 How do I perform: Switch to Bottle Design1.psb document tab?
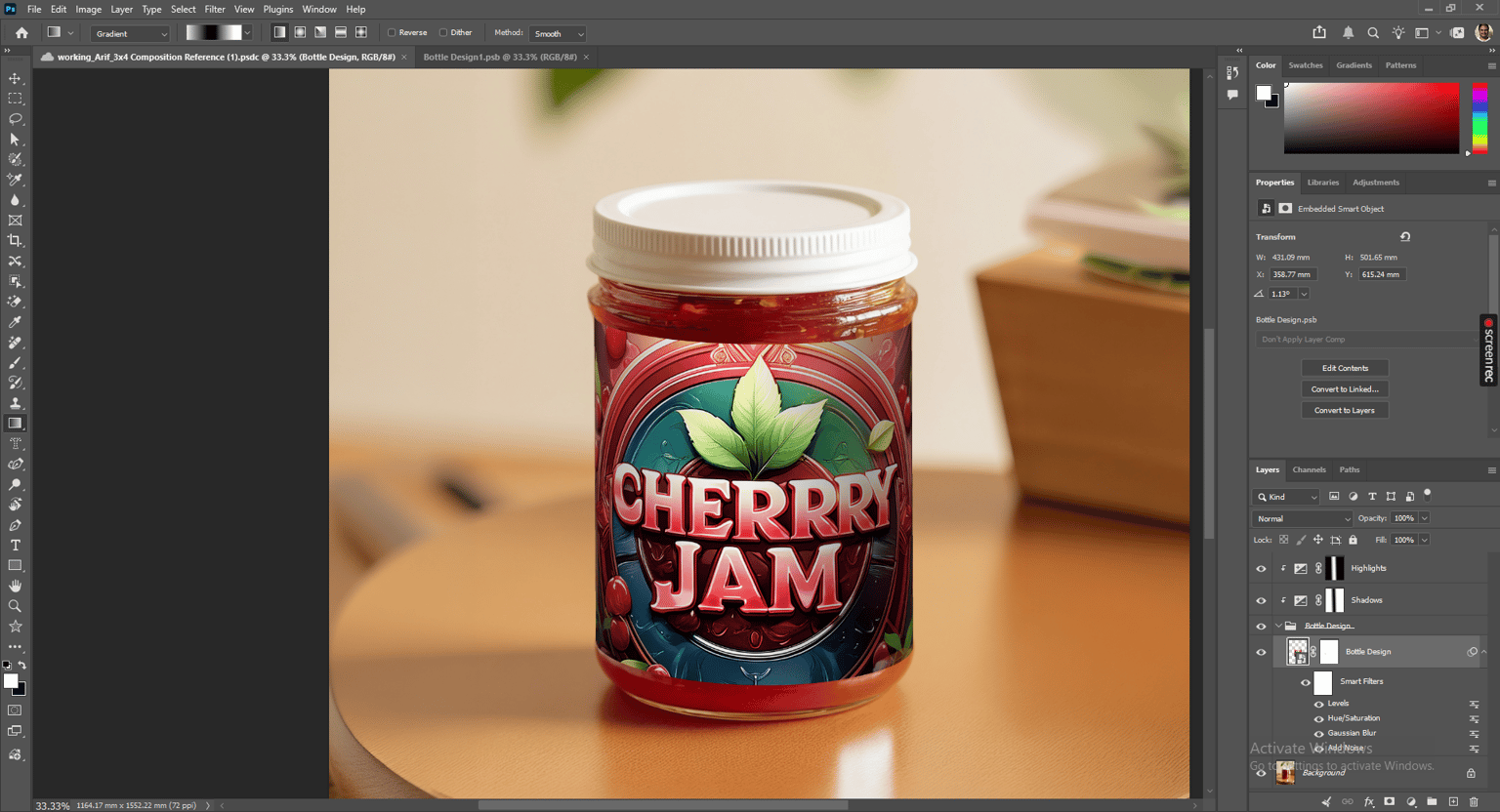coord(499,57)
